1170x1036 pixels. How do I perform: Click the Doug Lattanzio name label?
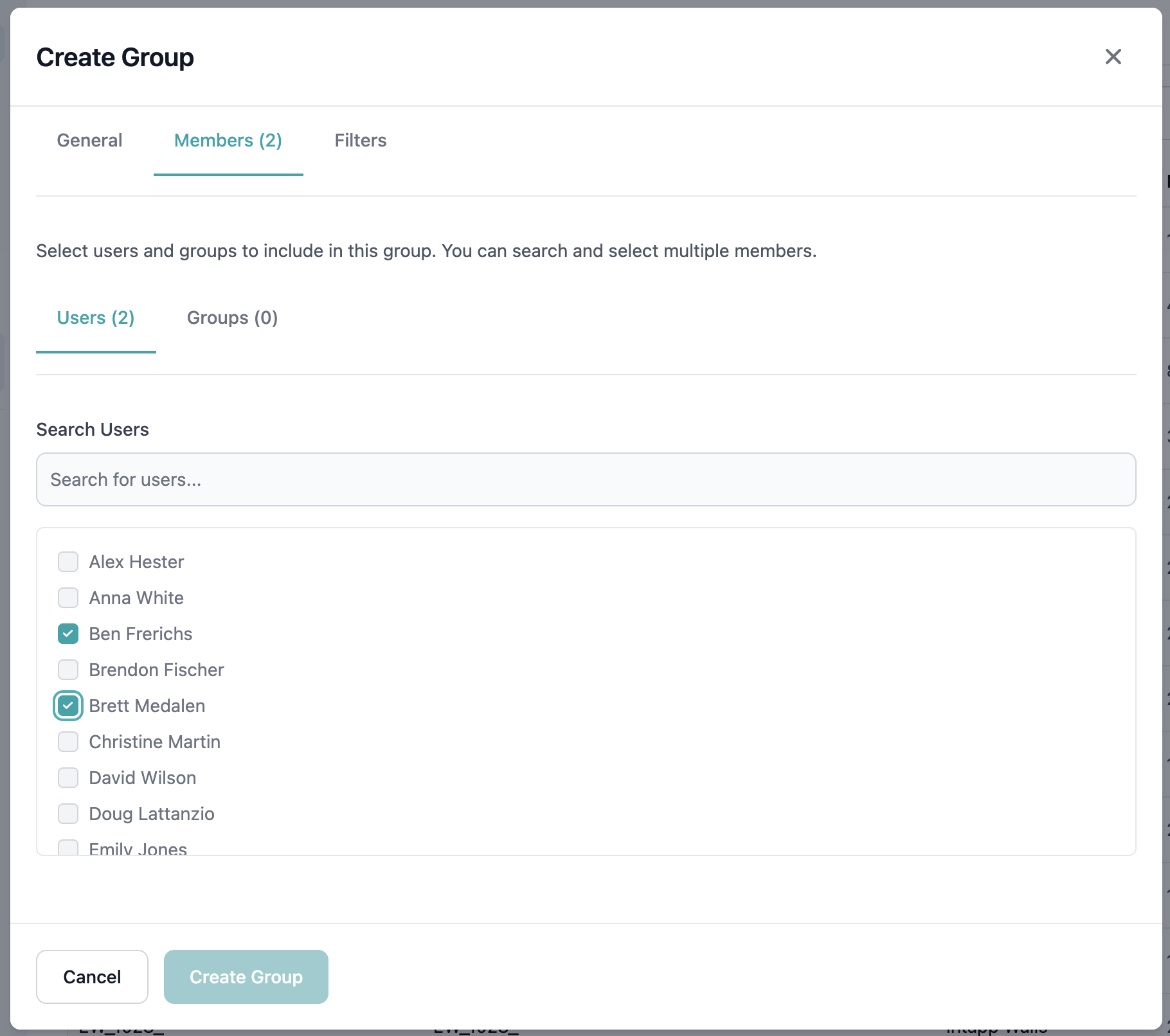[x=152, y=814]
